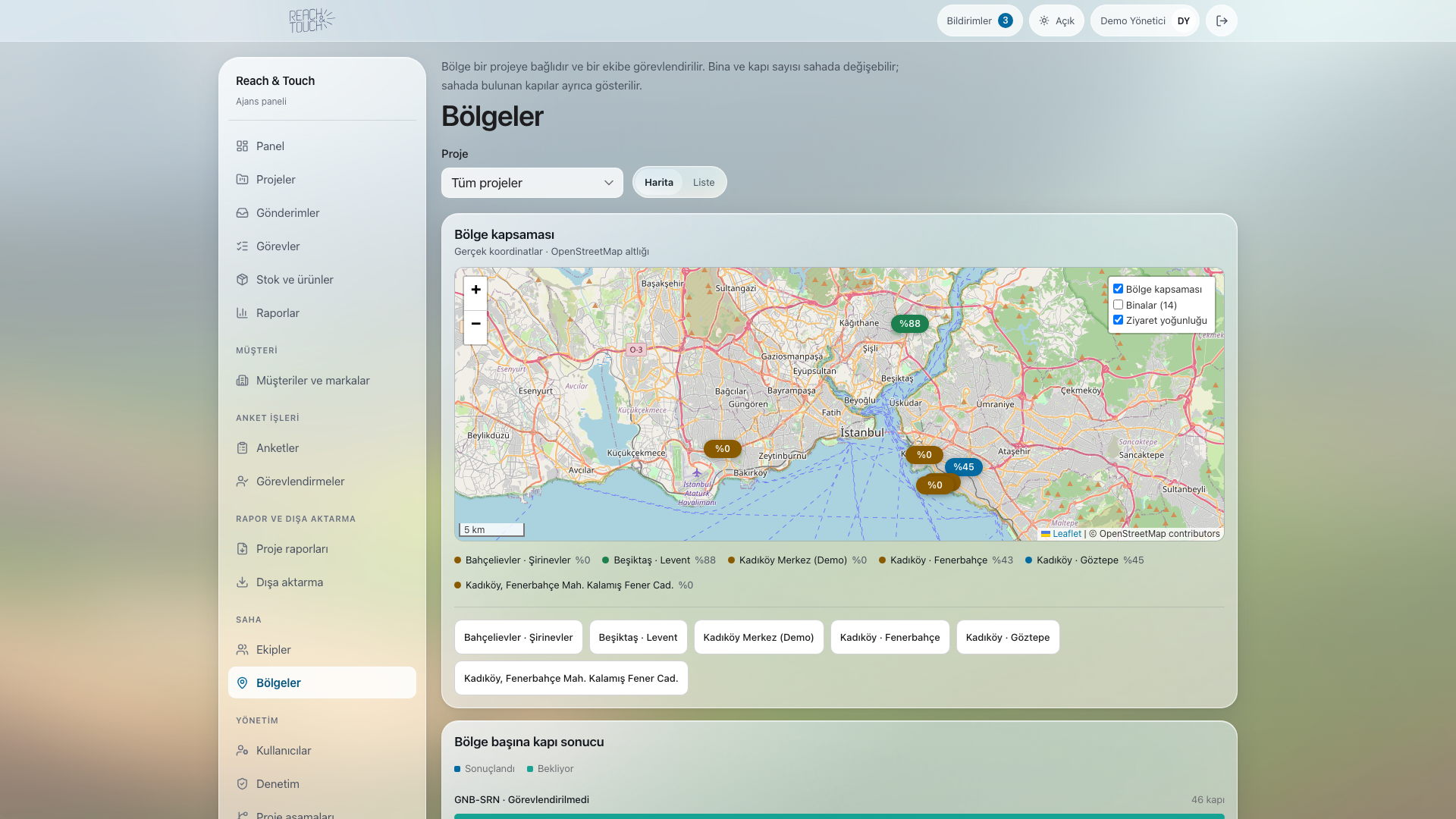Image resolution: width=1456 pixels, height=819 pixels.
Task: Click the Denetim shield icon
Action: [242, 784]
